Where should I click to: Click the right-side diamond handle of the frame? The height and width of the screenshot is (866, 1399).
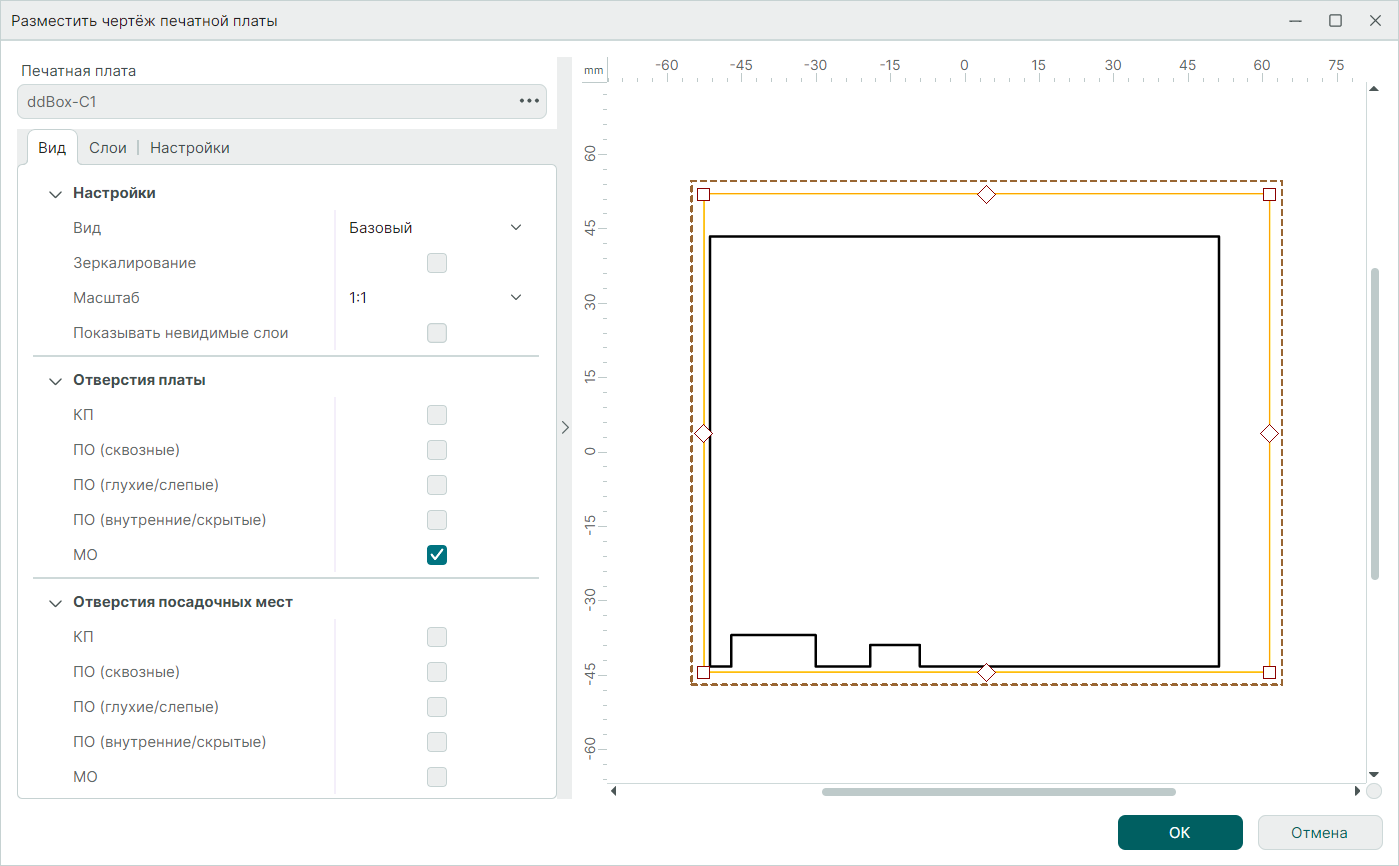[x=1269, y=433]
